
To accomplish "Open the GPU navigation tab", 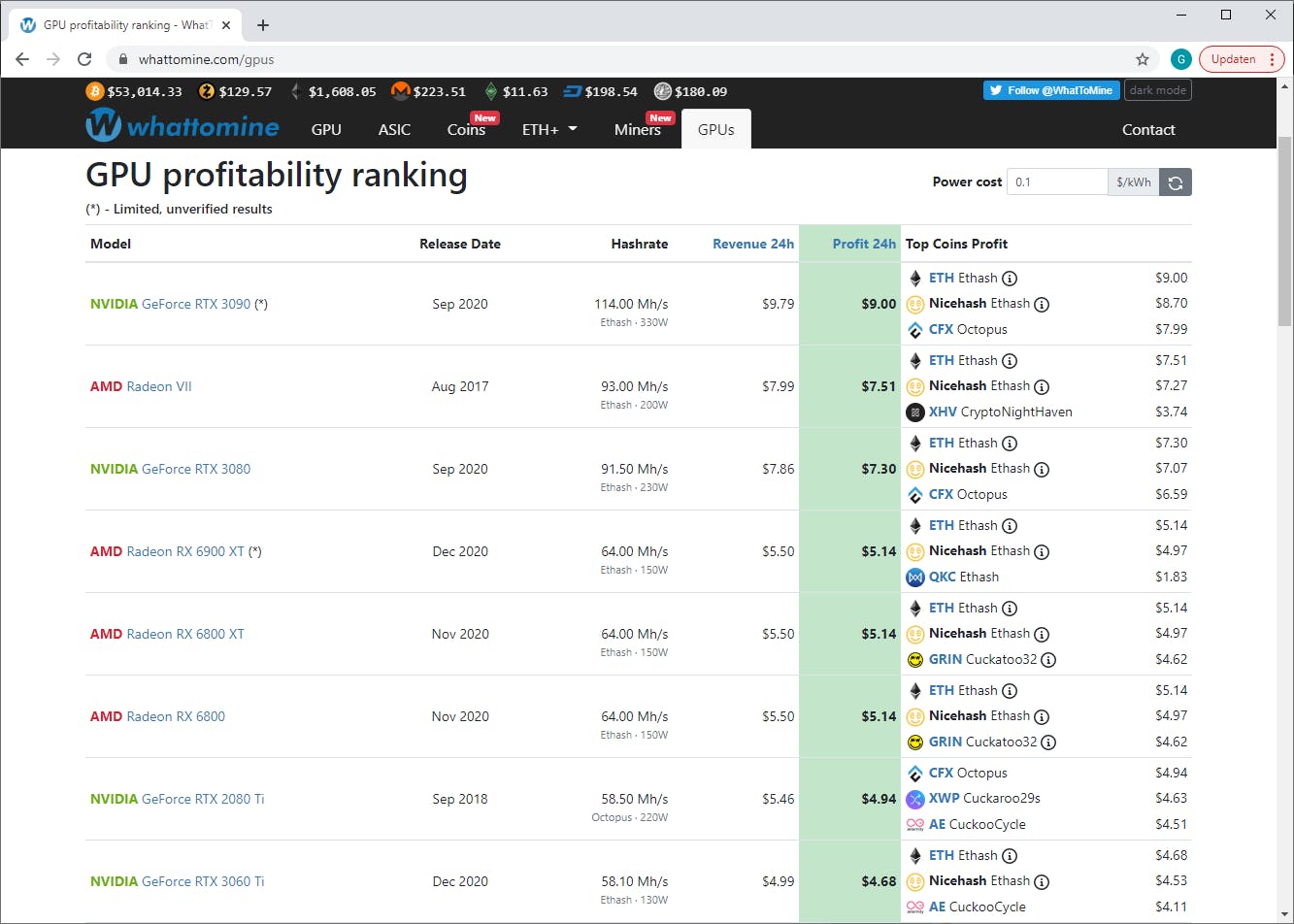I will [326, 129].
